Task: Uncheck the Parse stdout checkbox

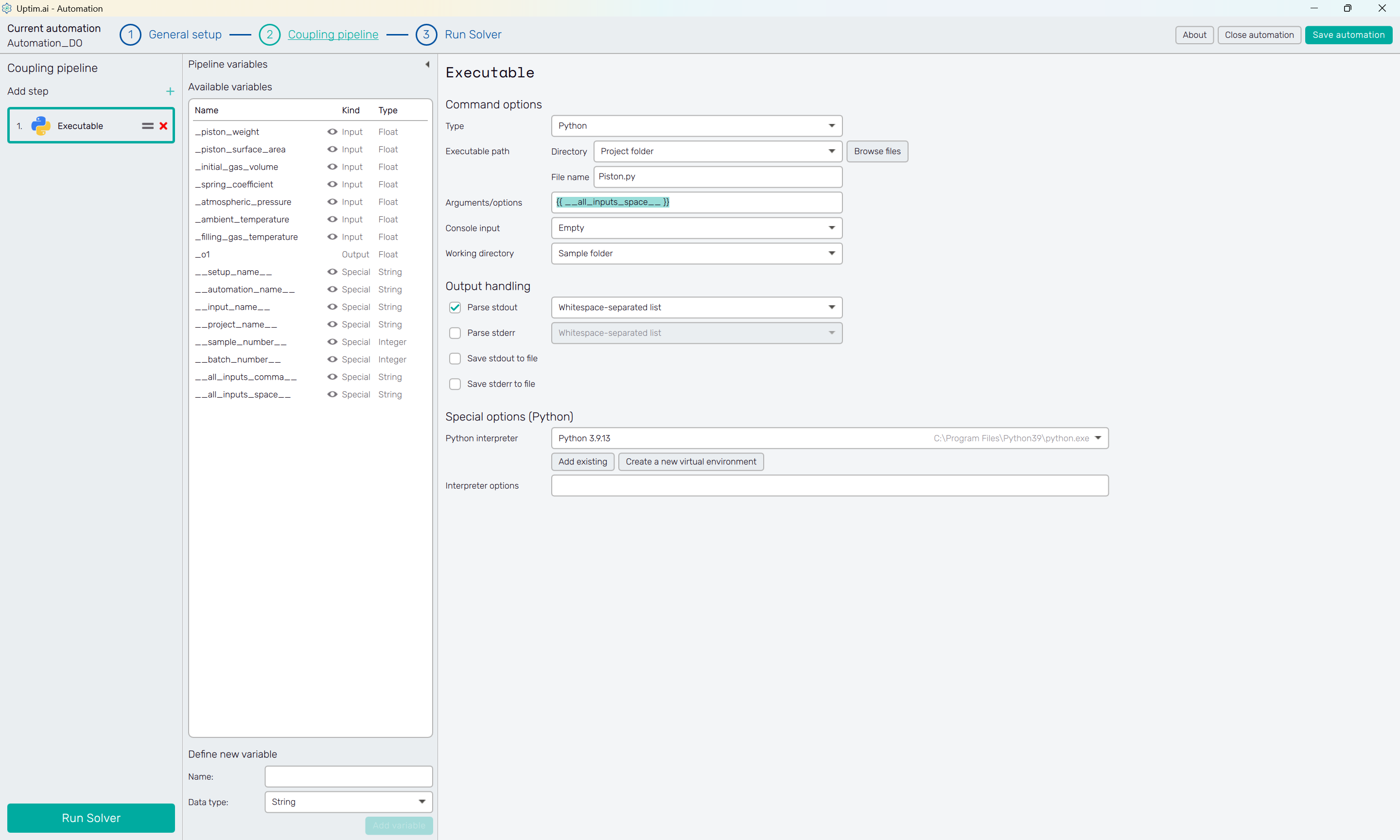Action: pyautogui.click(x=455, y=307)
